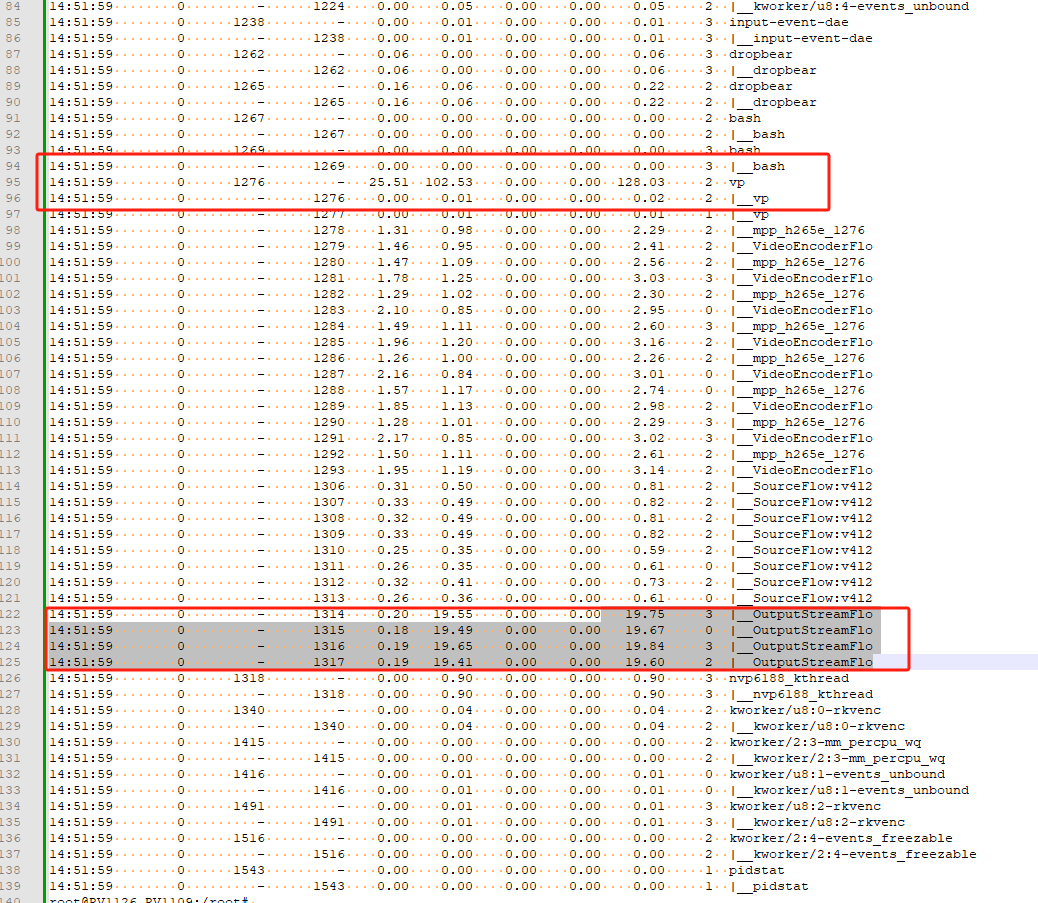Select line number 95 in the gutter
This screenshot has height=903, width=1038.
click(13, 182)
